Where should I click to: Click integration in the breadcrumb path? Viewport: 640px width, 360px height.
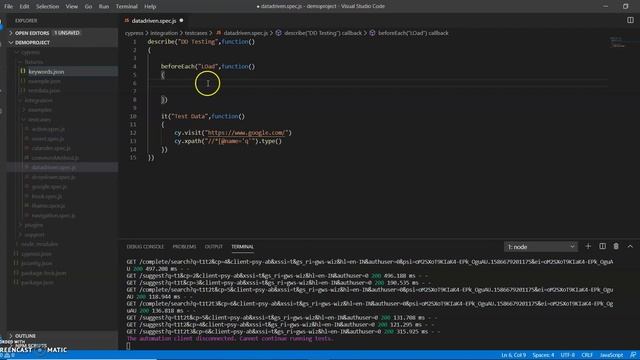(164, 33)
